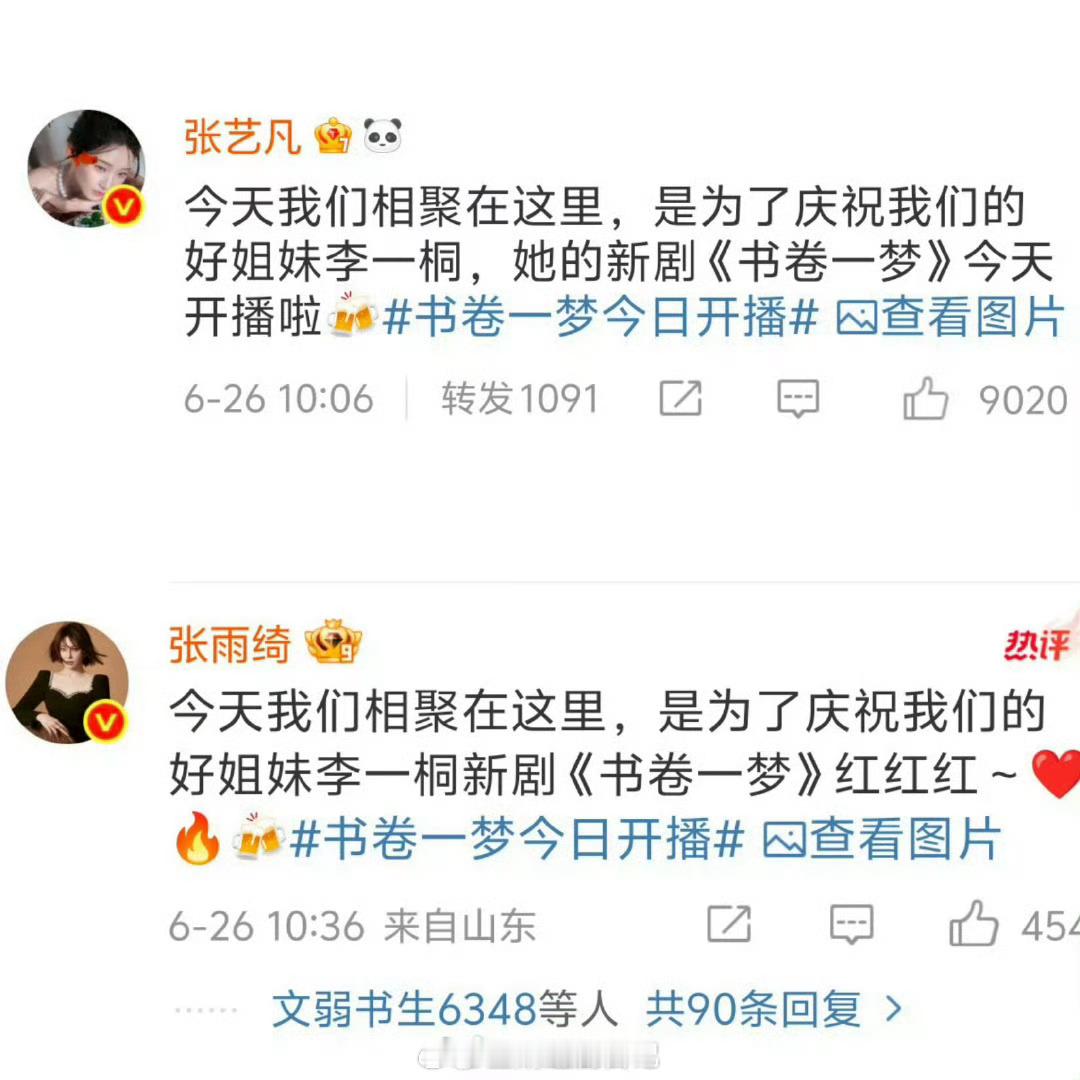
Task: Click crown membership badge next to 张雨绮
Action: [x=333, y=641]
